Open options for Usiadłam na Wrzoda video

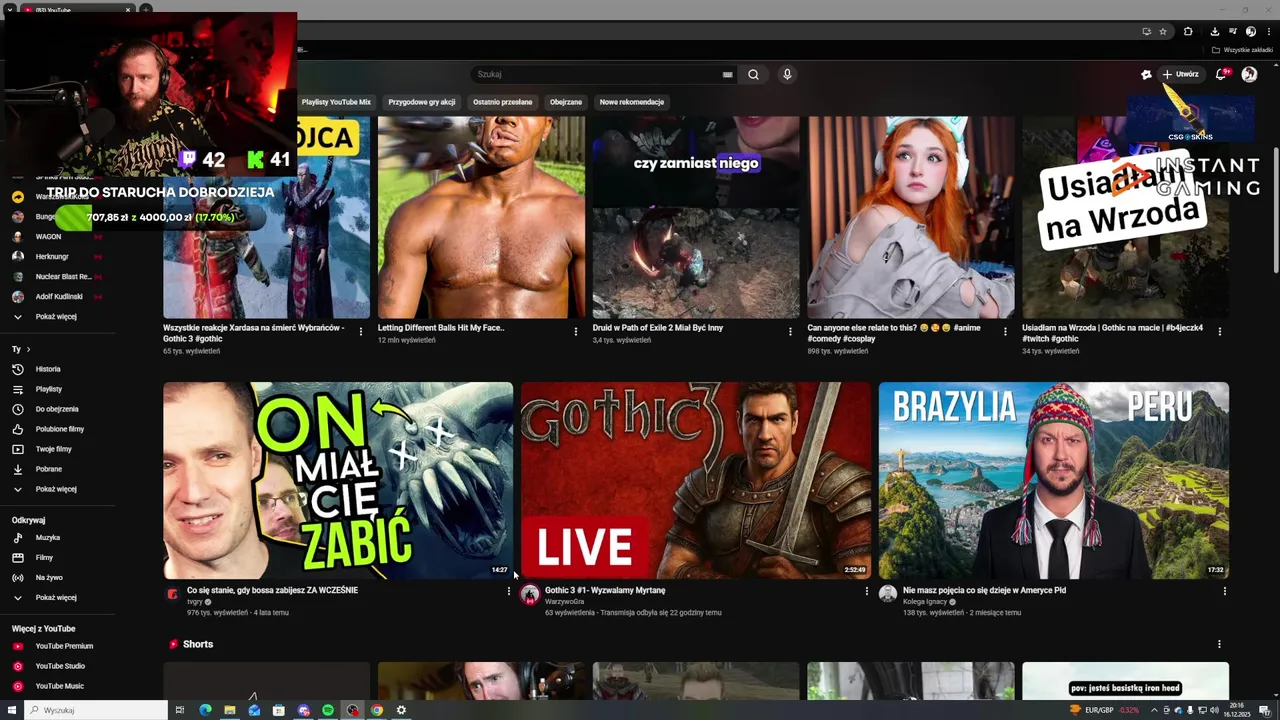1219,332
